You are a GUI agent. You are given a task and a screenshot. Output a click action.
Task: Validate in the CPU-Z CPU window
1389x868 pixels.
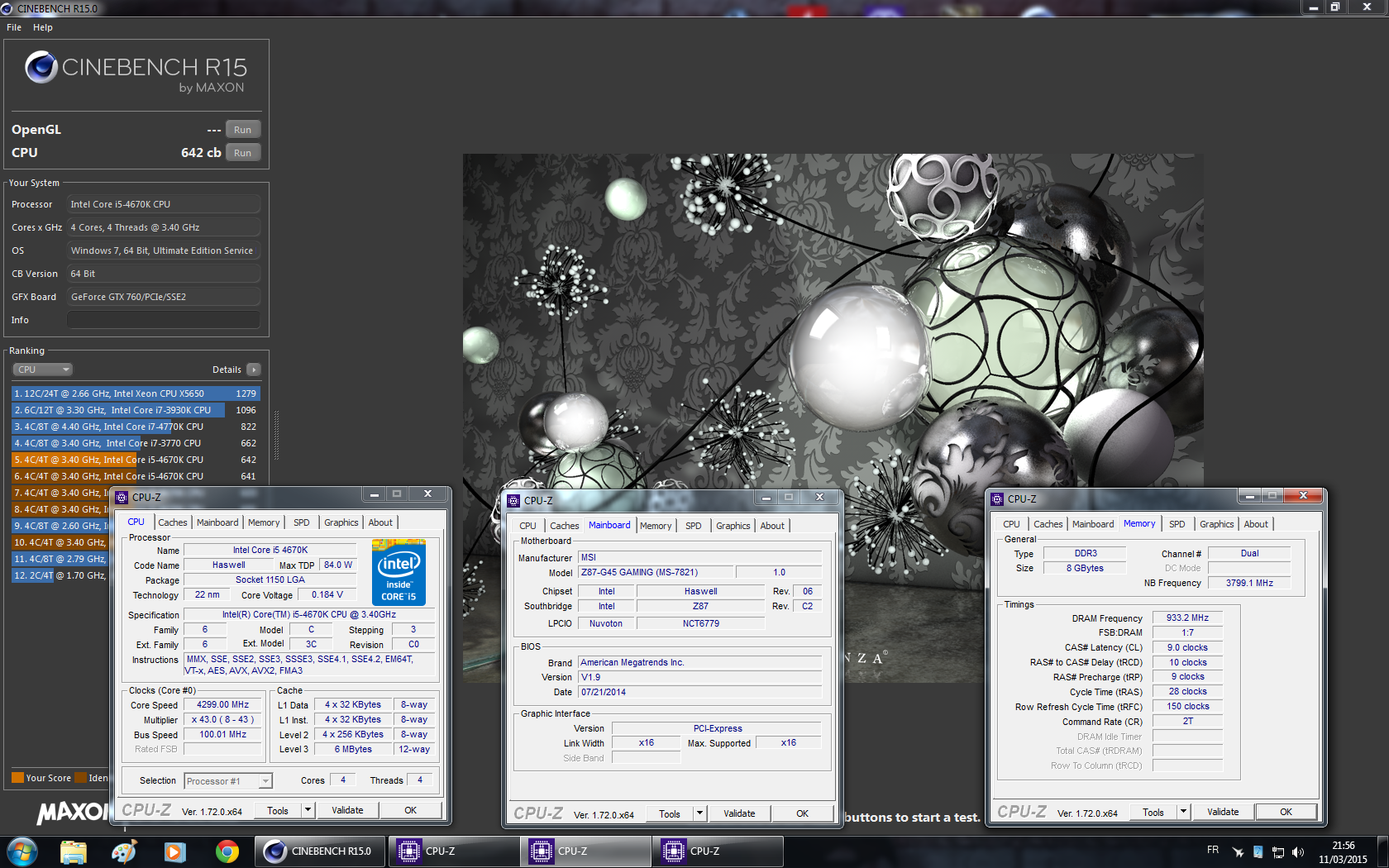click(347, 810)
